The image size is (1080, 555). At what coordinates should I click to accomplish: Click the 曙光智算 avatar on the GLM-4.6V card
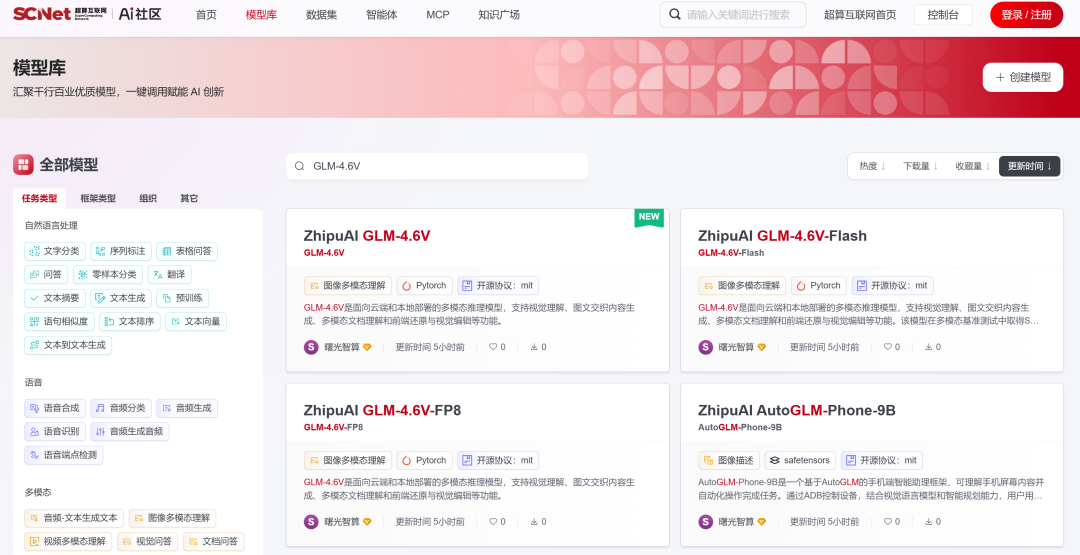(x=311, y=347)
